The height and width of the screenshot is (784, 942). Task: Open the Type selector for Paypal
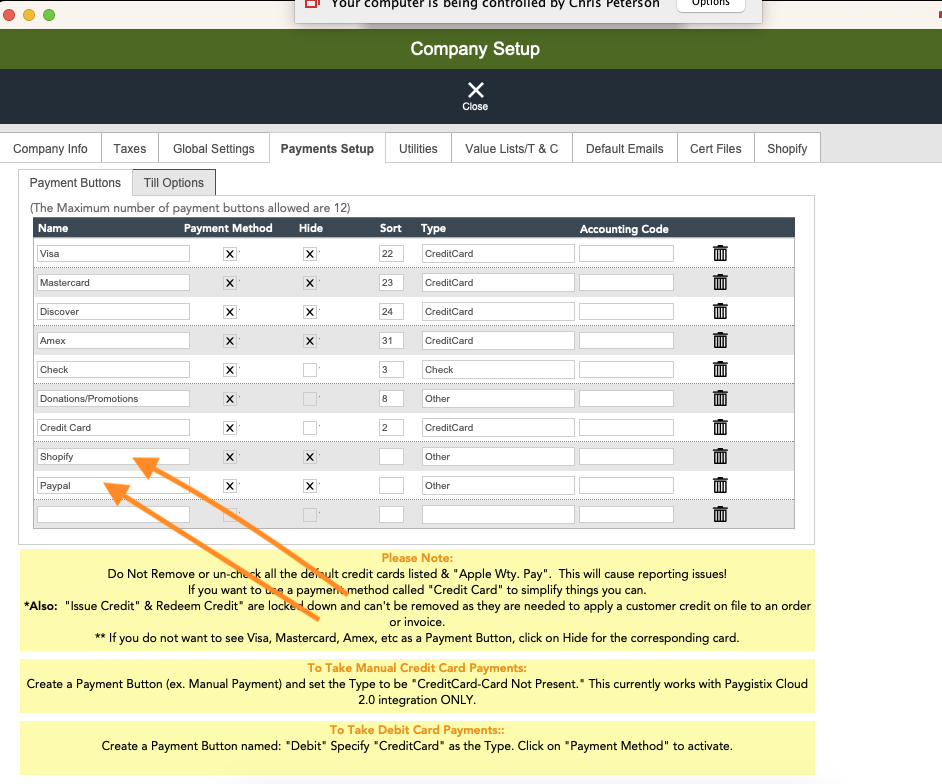click(x=497, y=485)
